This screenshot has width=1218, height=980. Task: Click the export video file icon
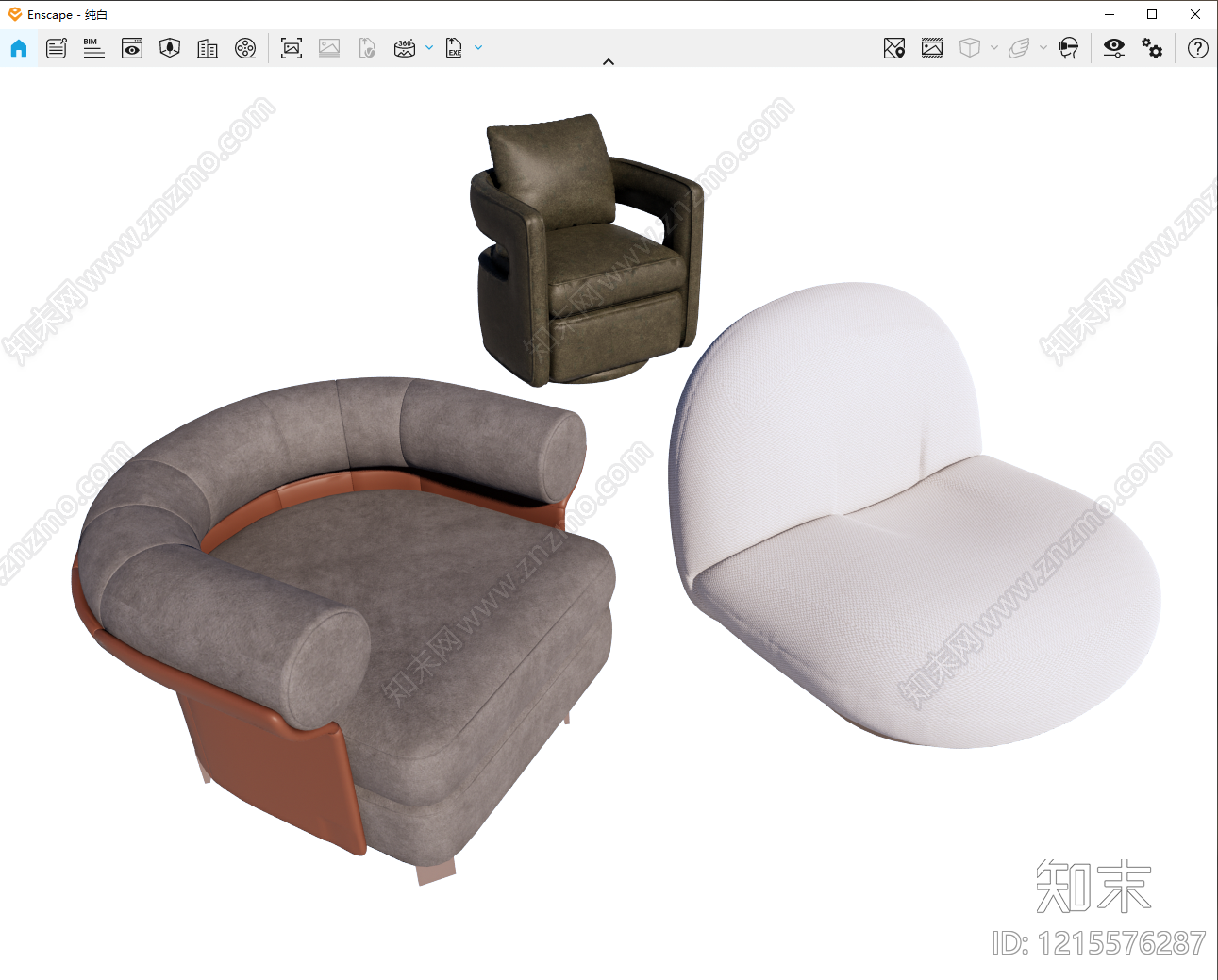click(x=367, y=48)
